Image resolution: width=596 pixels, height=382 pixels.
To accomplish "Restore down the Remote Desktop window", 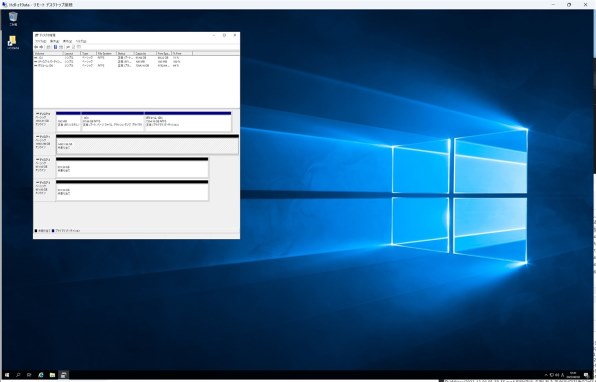I will click(x=569, y=5).
